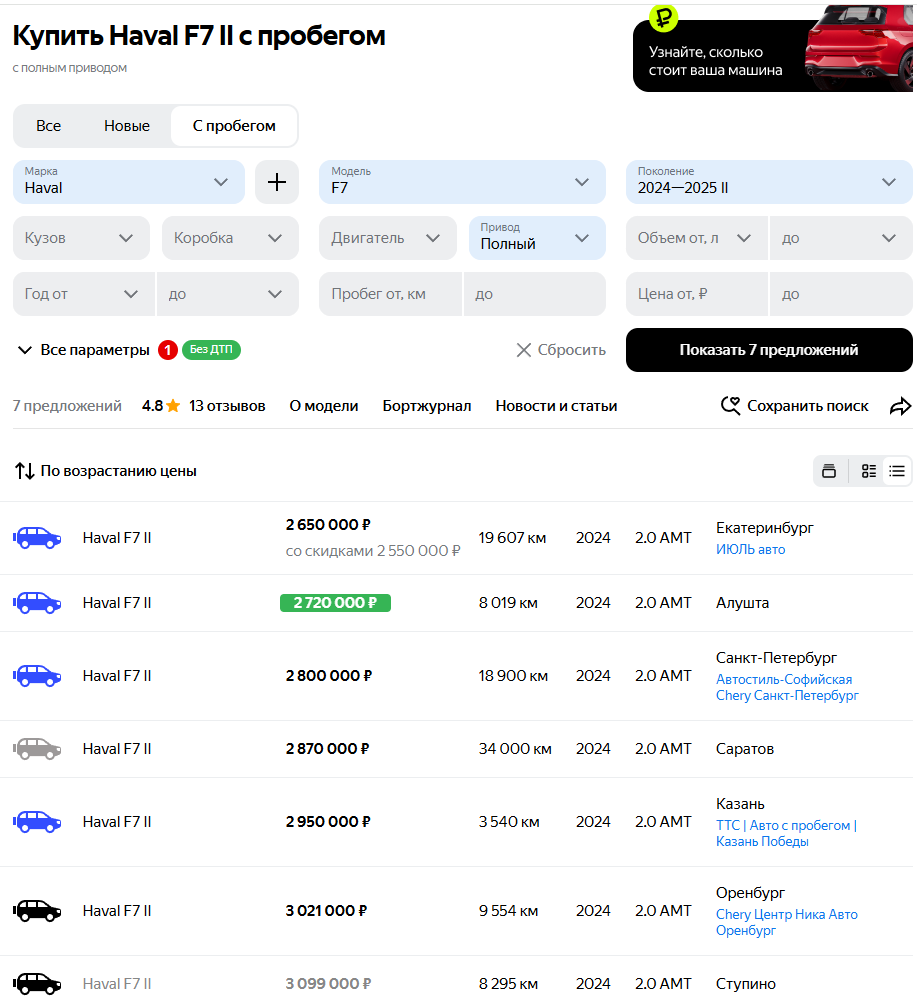Click the 3 021 000 ₽ price
Image resolution: width=917 pixels, height=1007 pixels.
[326, 911]
